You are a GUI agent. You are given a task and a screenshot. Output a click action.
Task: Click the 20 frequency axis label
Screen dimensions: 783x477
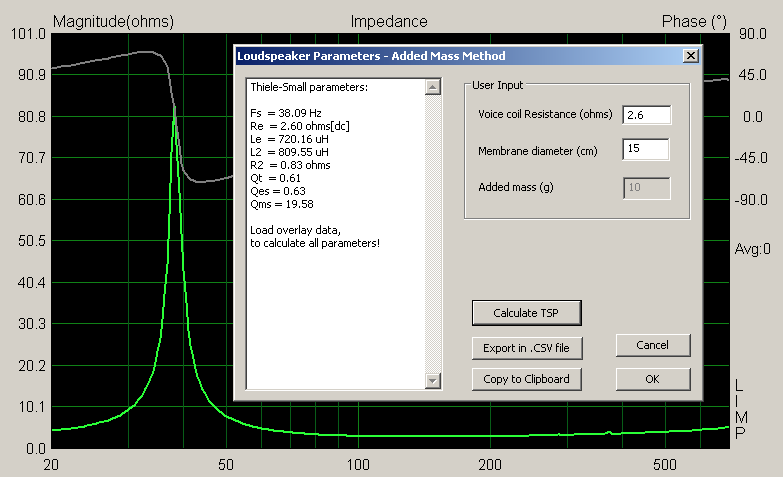pyautogui.click(x=51, y=465)
